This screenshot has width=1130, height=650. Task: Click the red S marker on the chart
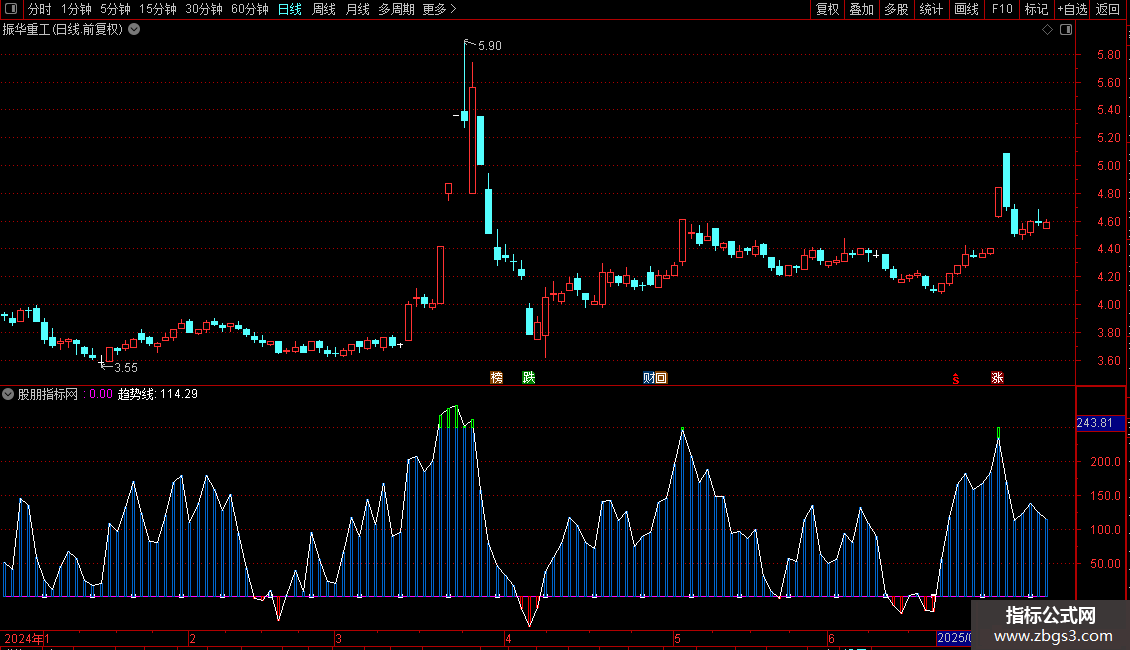[956, 379]
